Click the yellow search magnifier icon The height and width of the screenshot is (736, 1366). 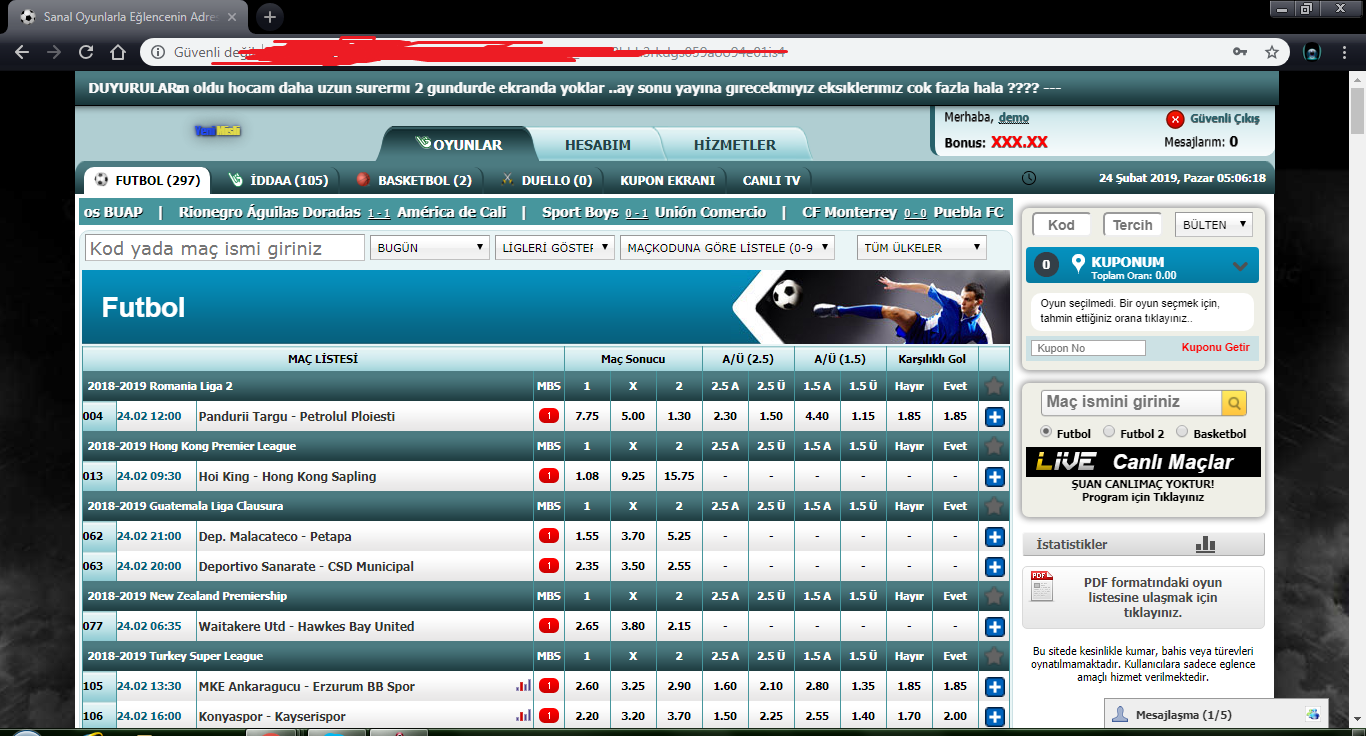(1234, 403)
